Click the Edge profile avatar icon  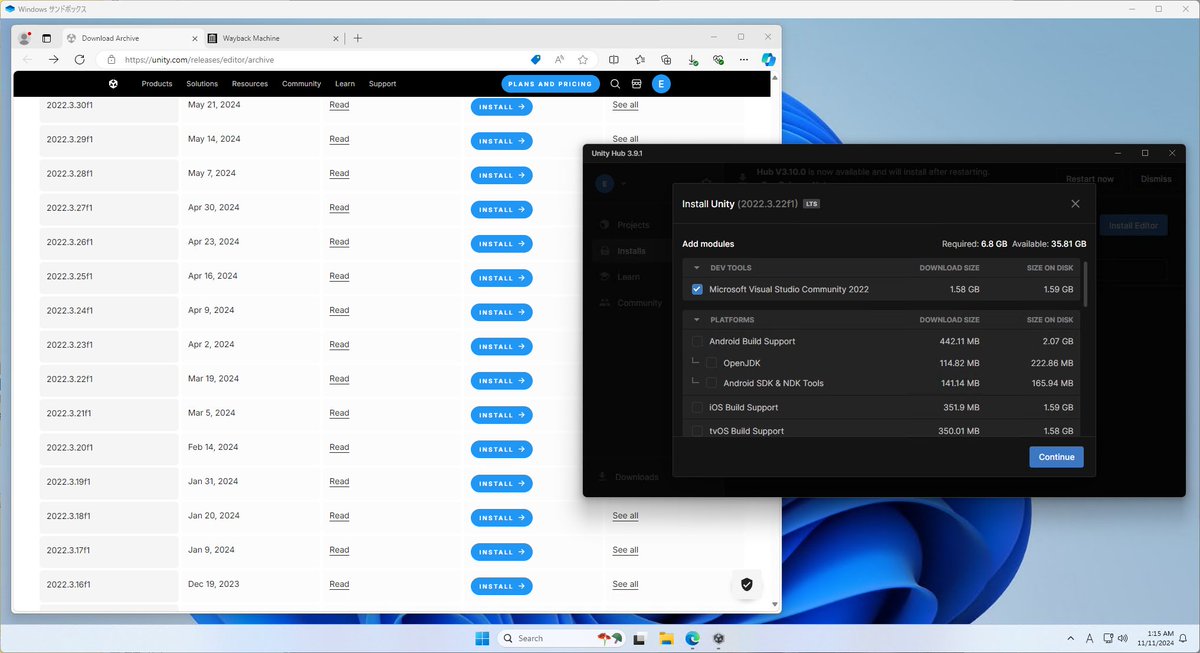click(25, 38)
